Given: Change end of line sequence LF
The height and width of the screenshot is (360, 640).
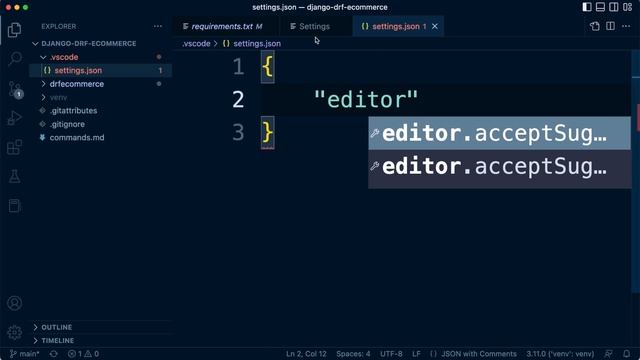Looking at the screenshot, I should click(416, 354).
